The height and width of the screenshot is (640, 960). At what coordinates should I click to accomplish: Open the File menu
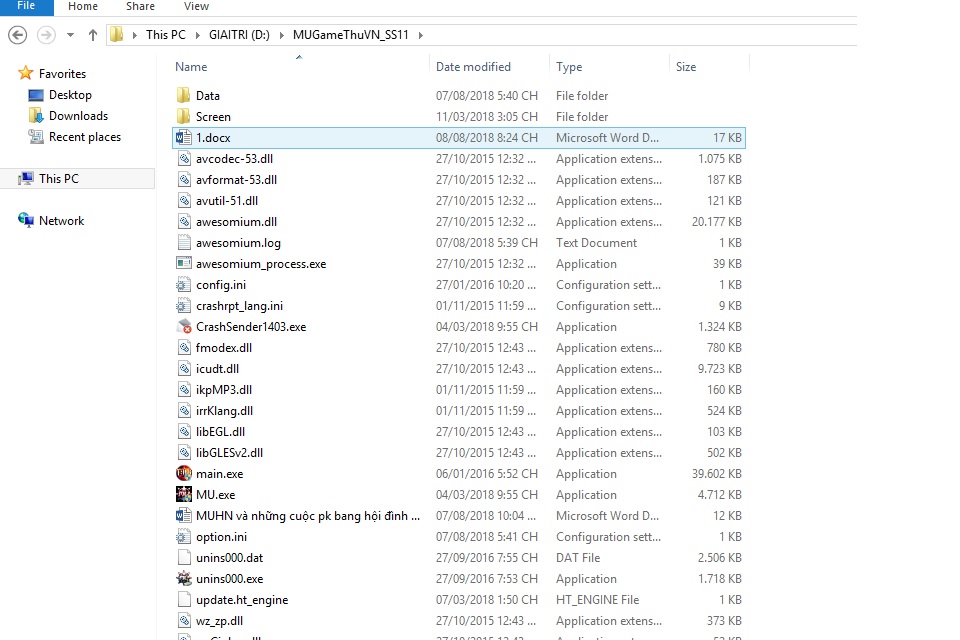pos(26,7)
